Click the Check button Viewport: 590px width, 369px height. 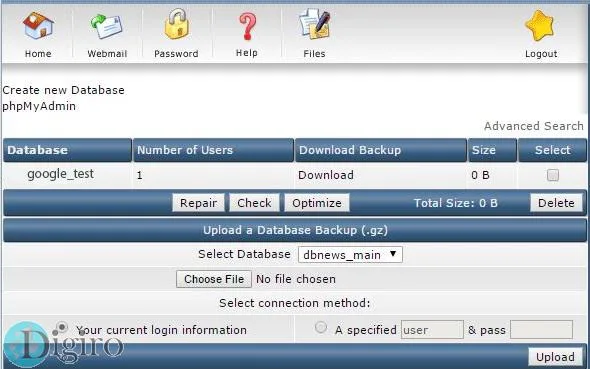(x=254, y=203)
